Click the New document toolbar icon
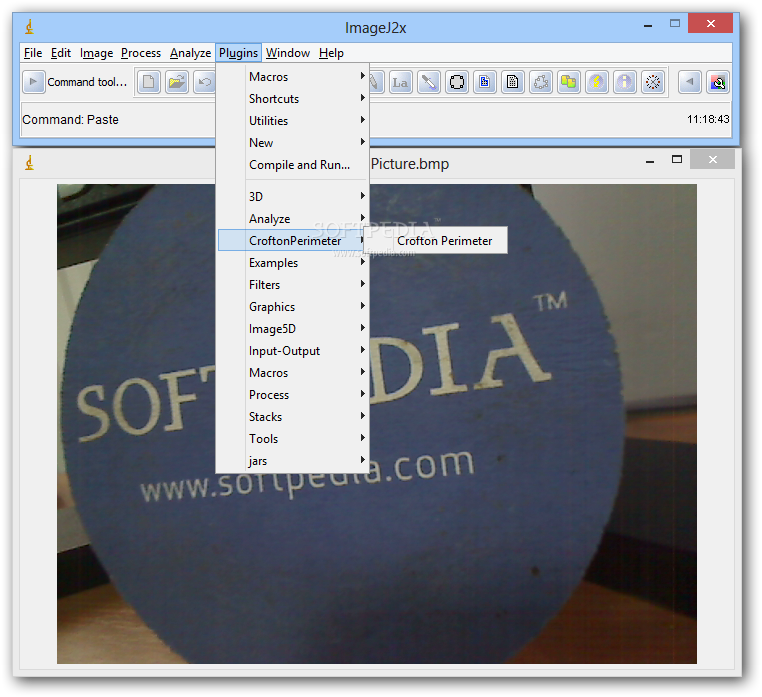The image size is (762, 697). click(149, 82)
